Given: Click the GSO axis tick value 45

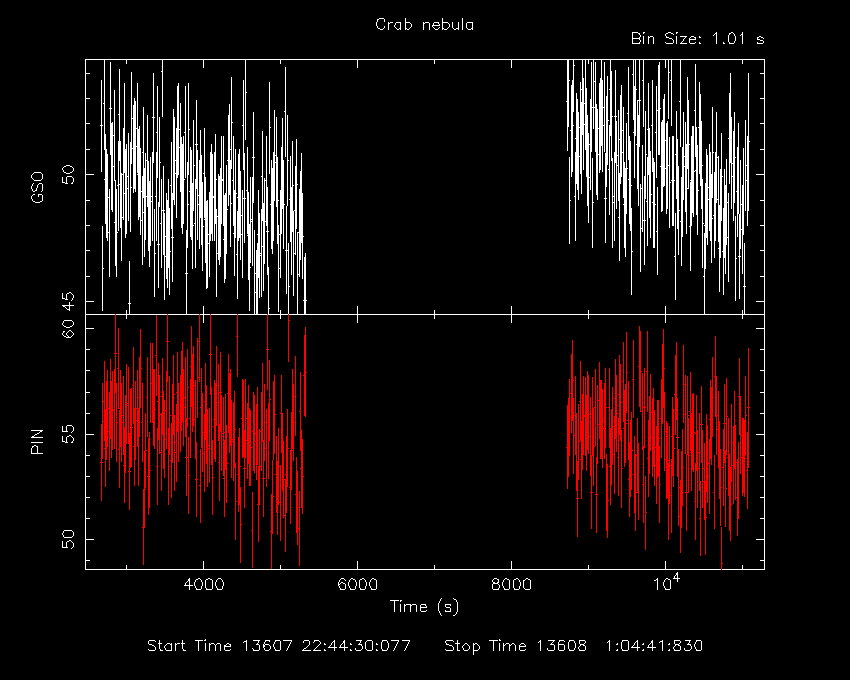Looking at the screenshot, I should pyautogui.click(x=68, y=302).
